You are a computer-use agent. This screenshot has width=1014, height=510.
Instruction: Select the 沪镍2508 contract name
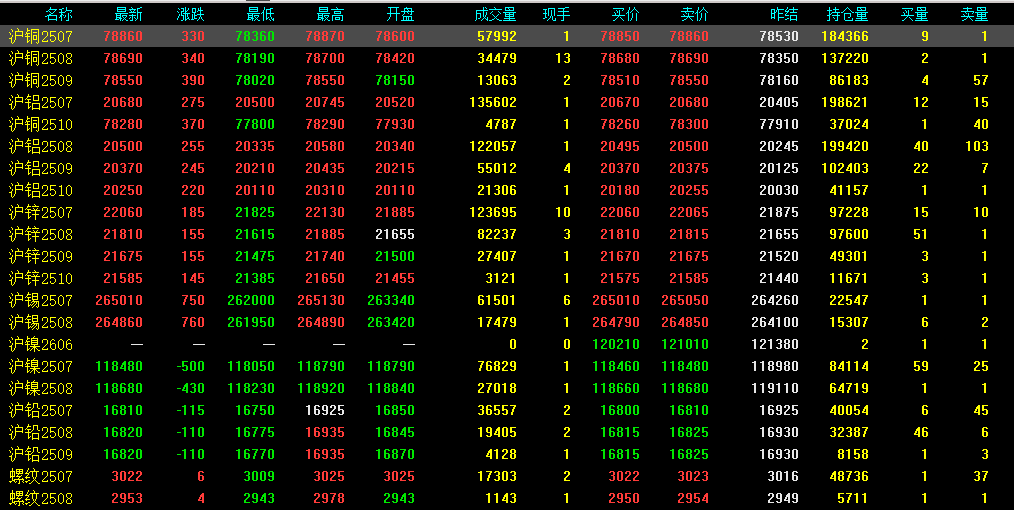(41, 388)
